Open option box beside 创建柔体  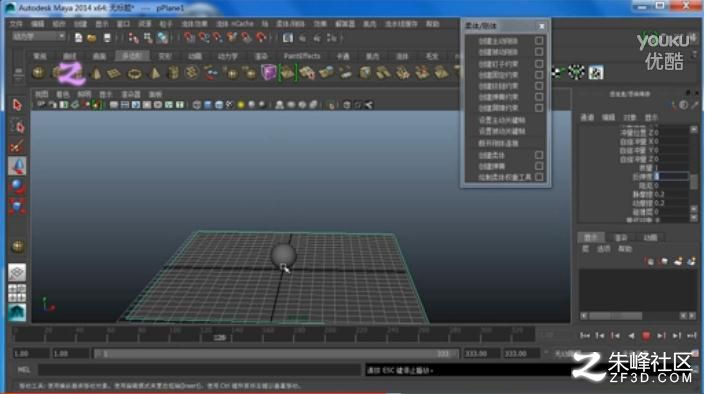539,155
